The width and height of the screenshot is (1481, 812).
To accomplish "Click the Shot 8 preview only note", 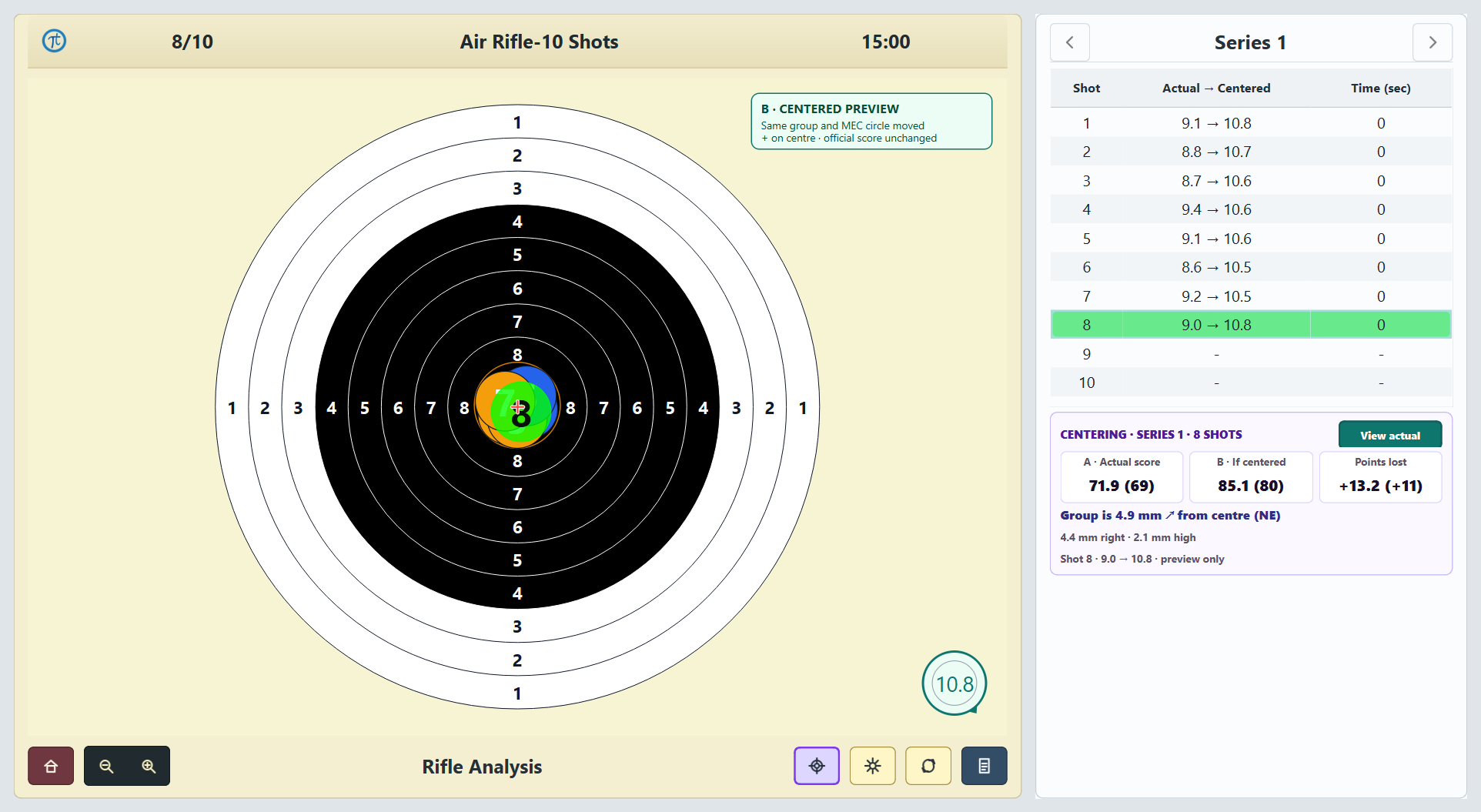I will (1142, 559).
